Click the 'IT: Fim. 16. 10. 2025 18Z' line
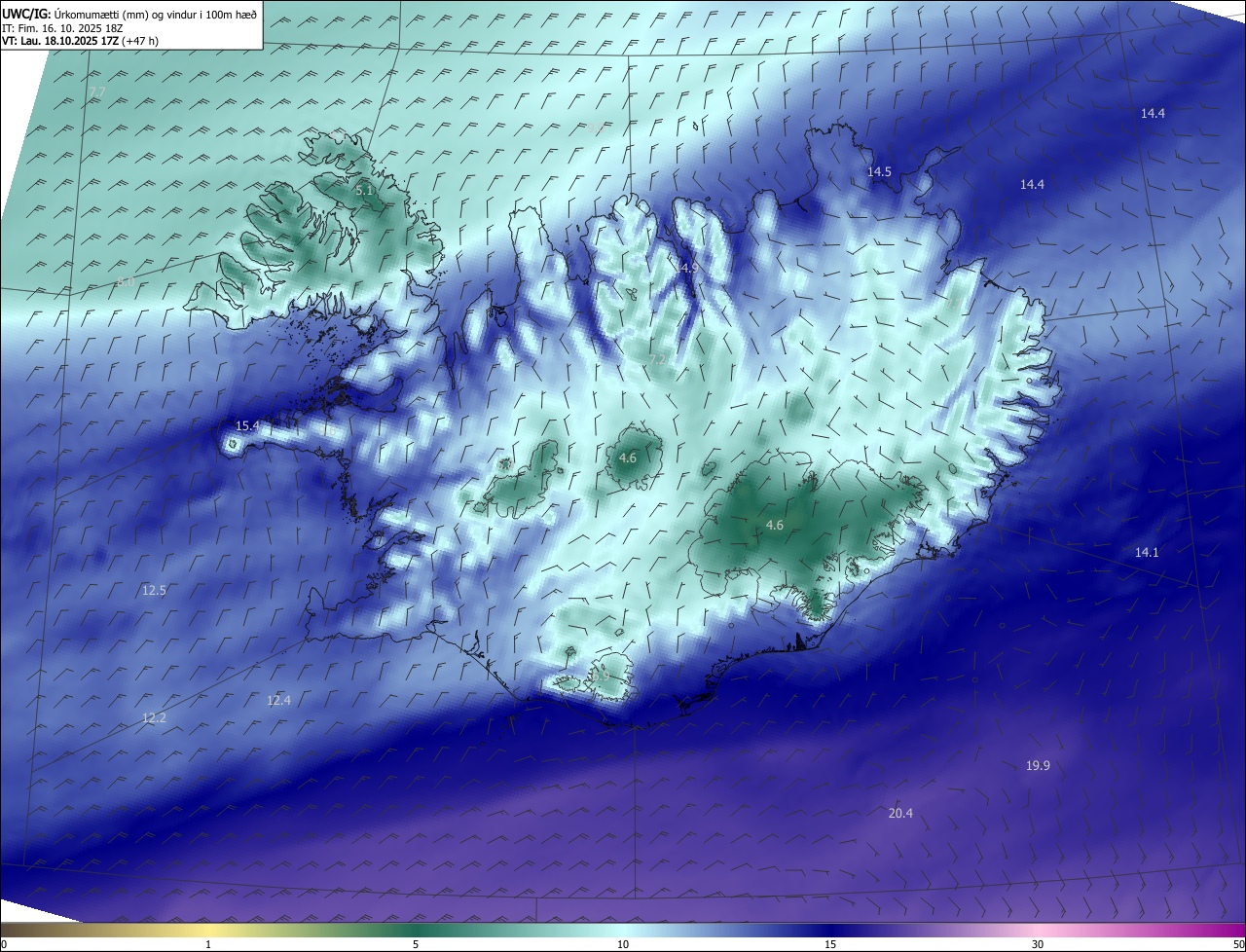 [x=60, y=27]
